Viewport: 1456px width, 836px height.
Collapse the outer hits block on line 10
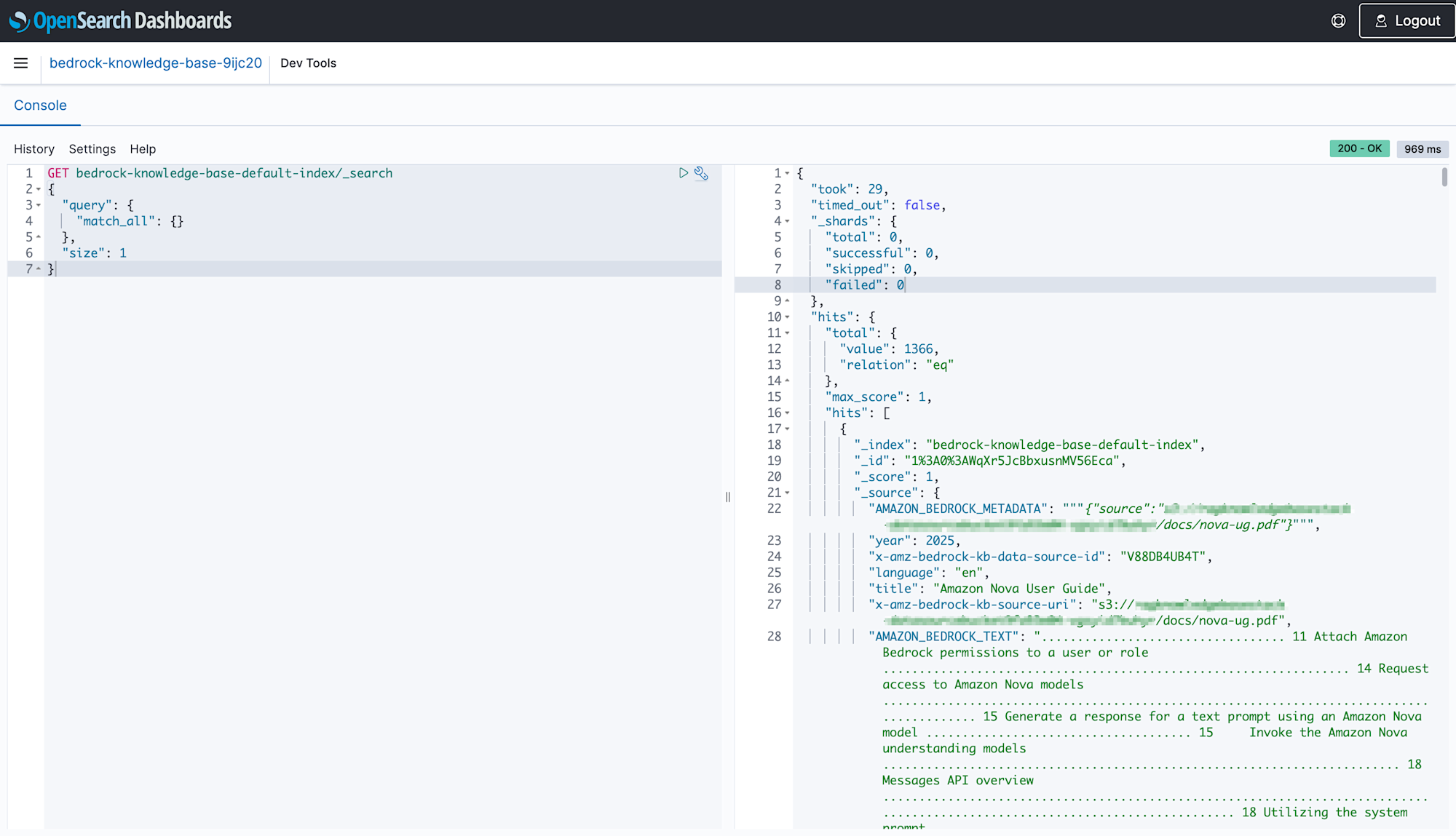pyautogui.click(x=787, y=317)
